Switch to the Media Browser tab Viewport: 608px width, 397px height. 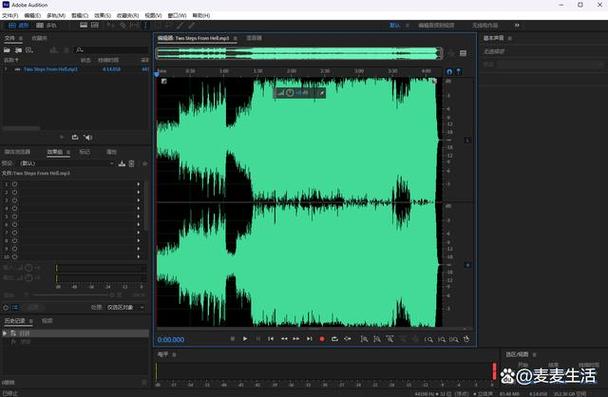click(x=17, y=152)
